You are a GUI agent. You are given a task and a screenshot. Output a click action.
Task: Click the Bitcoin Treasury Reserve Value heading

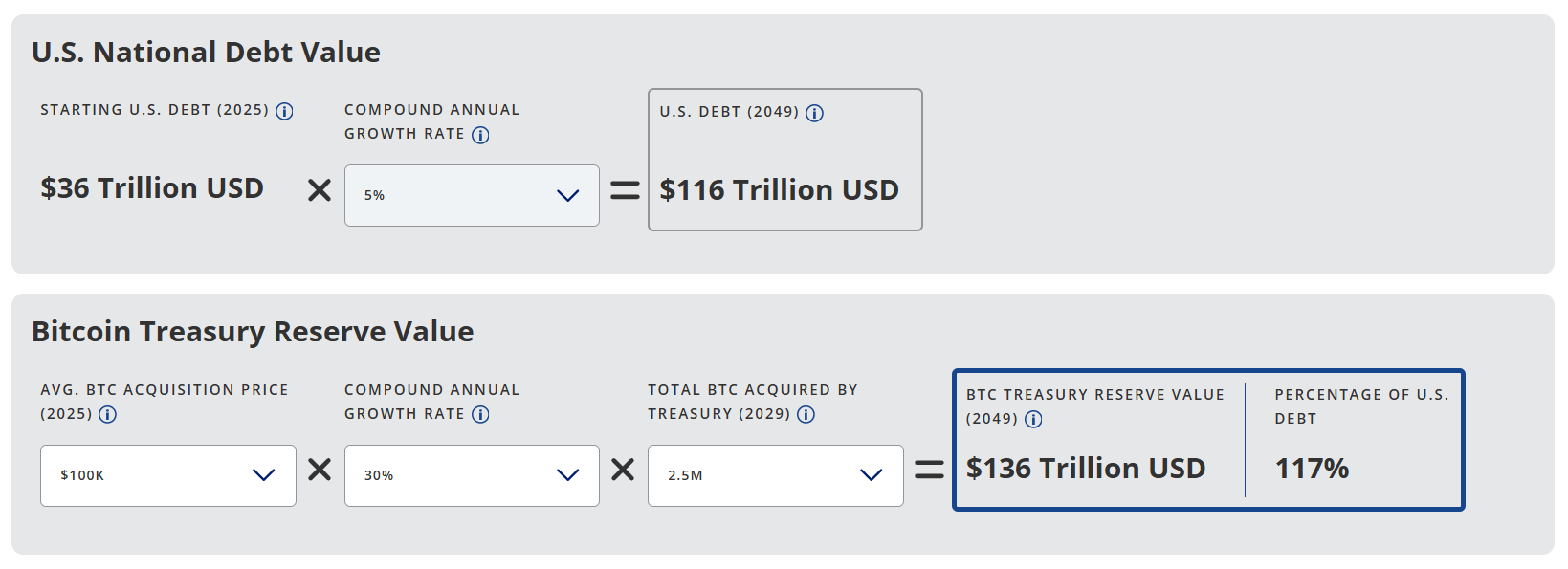(253, 331)
